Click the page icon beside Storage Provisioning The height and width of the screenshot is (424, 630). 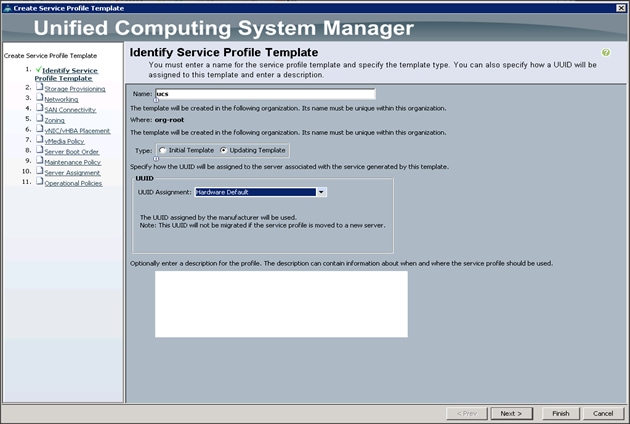tap(39, 87)
